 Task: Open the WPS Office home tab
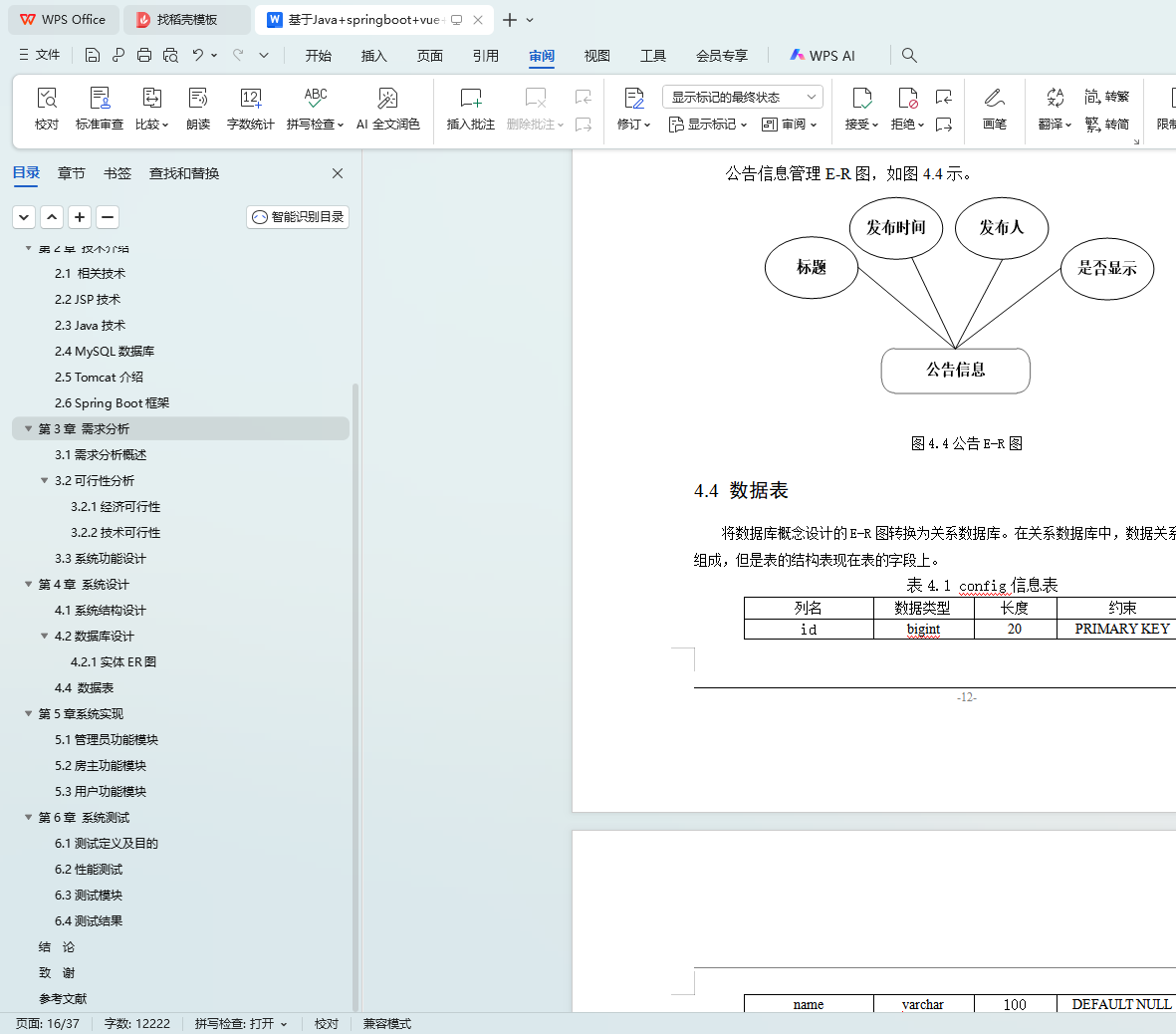(63, 20)
